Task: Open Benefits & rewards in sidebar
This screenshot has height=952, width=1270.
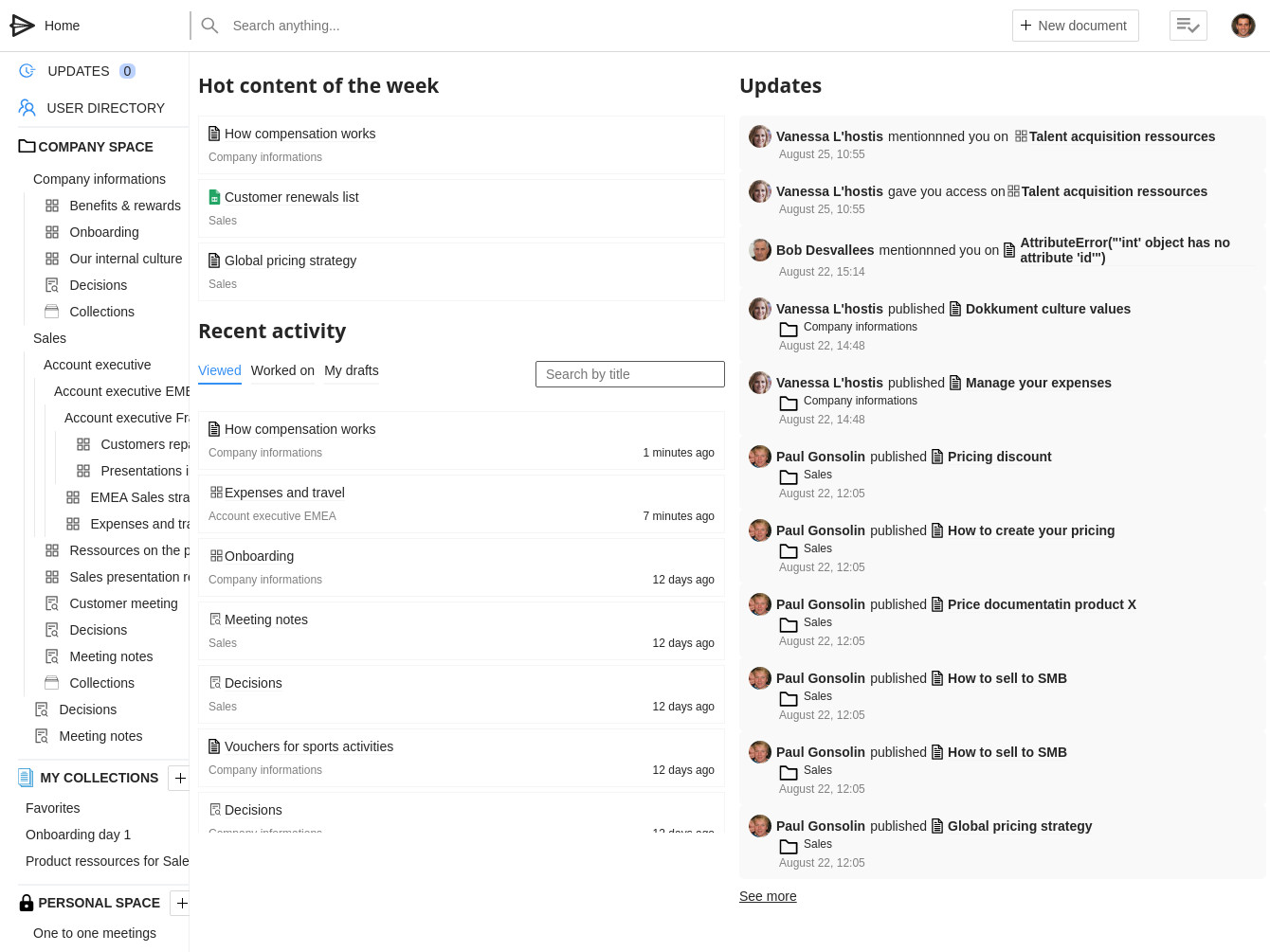Action: pos(125,206)
